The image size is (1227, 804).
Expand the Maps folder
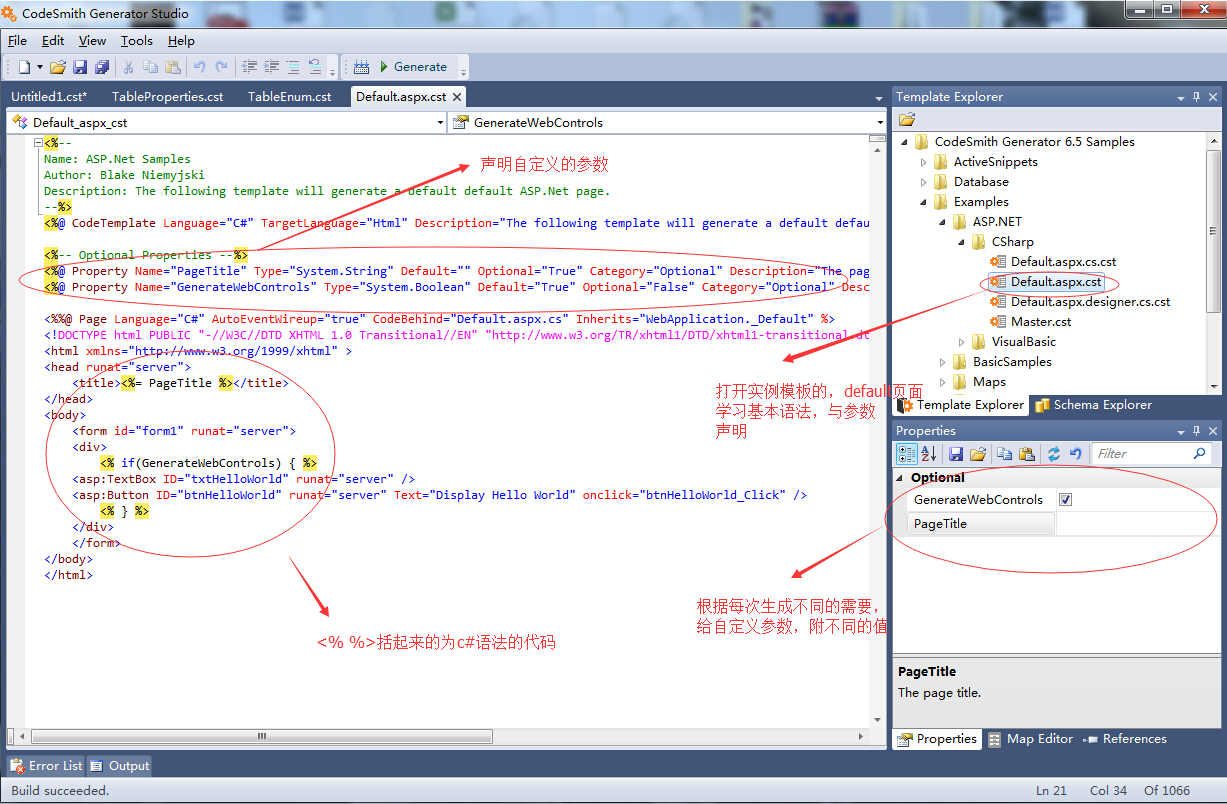point(943,382)
